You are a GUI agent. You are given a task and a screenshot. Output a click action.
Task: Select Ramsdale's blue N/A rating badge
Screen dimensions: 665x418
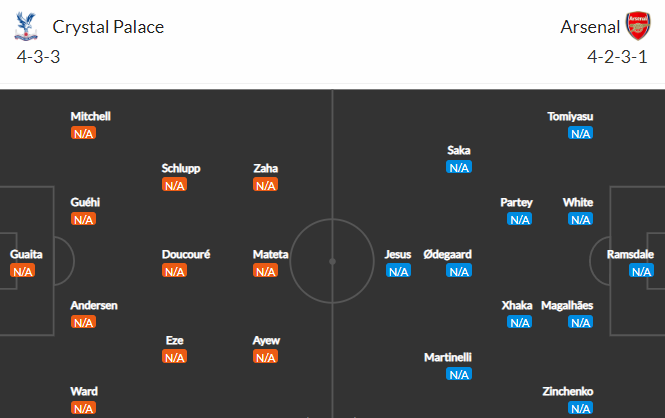641,271
